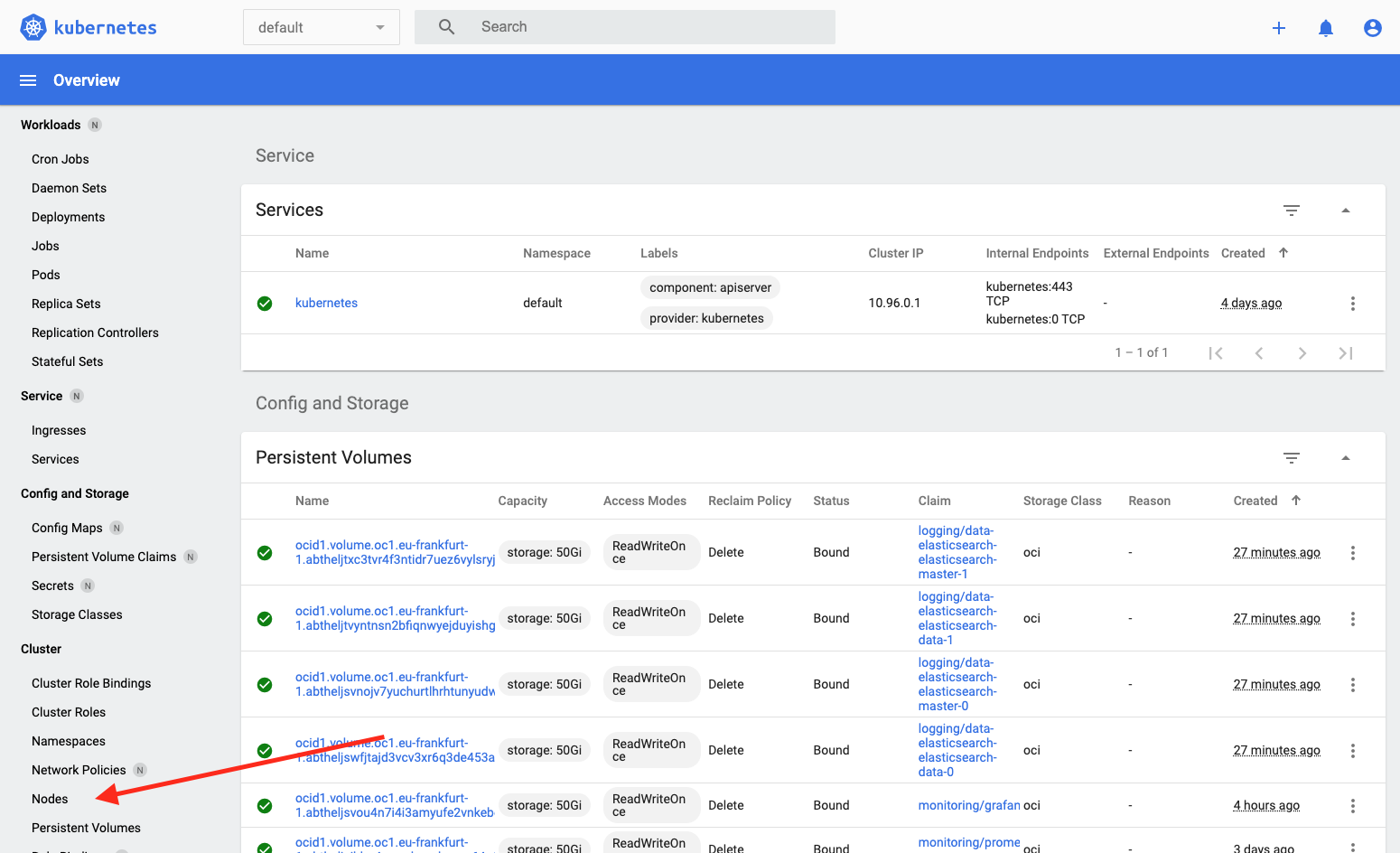Click the Services 'Namespace' column header
This screenshot has height=853, width=1400.
click(556, 253)
